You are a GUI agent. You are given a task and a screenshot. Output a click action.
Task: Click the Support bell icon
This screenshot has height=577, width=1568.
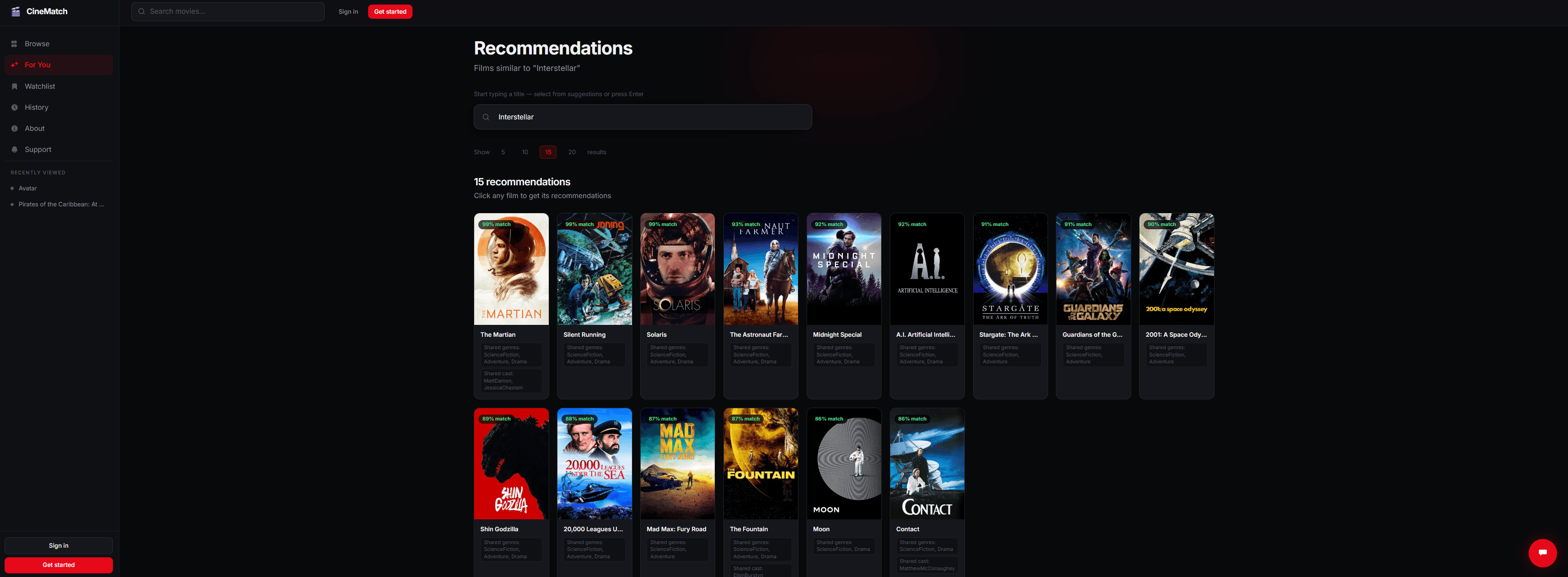14,149
